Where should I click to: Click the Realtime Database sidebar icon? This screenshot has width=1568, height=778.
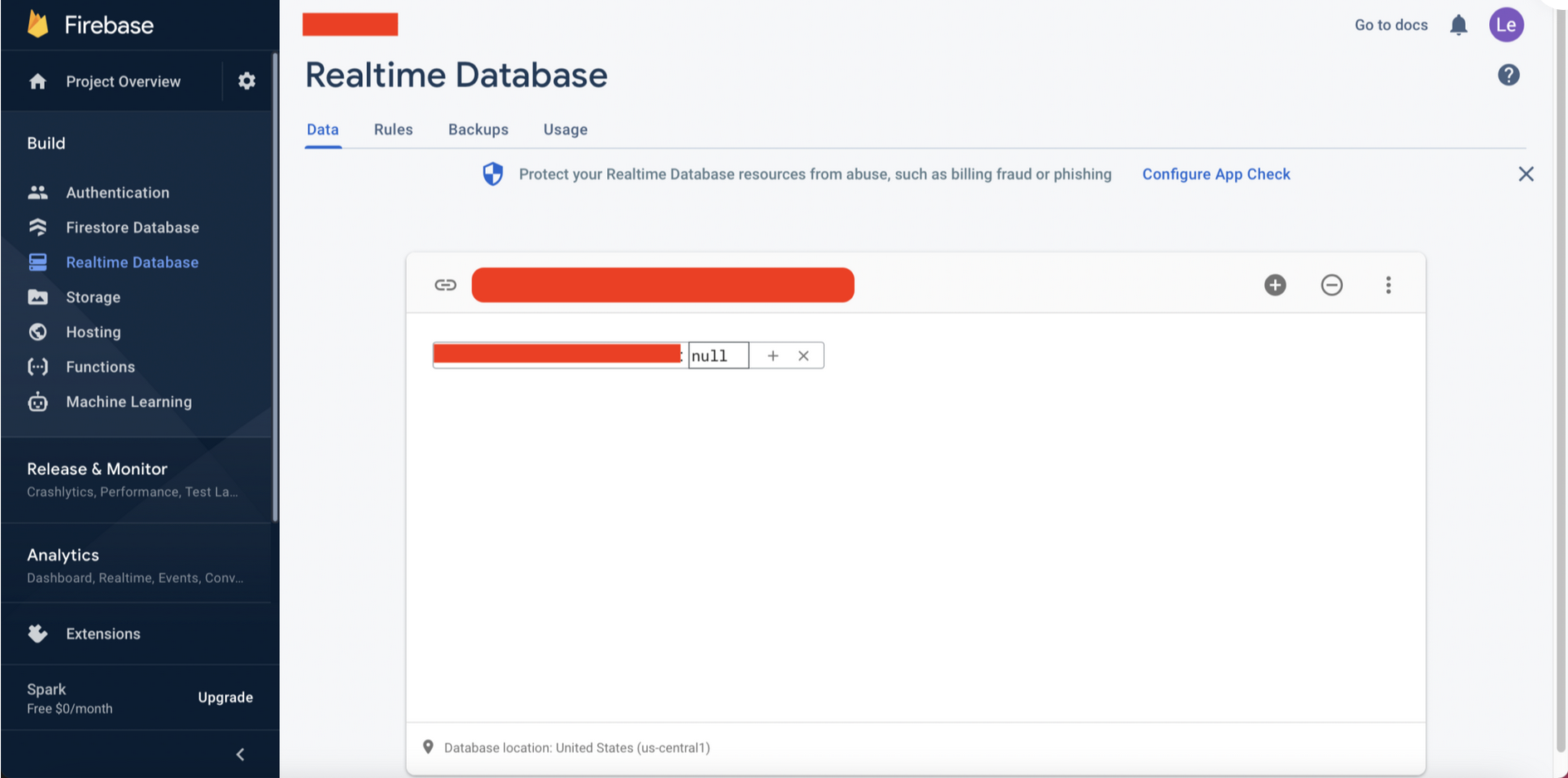coord(37,262)
